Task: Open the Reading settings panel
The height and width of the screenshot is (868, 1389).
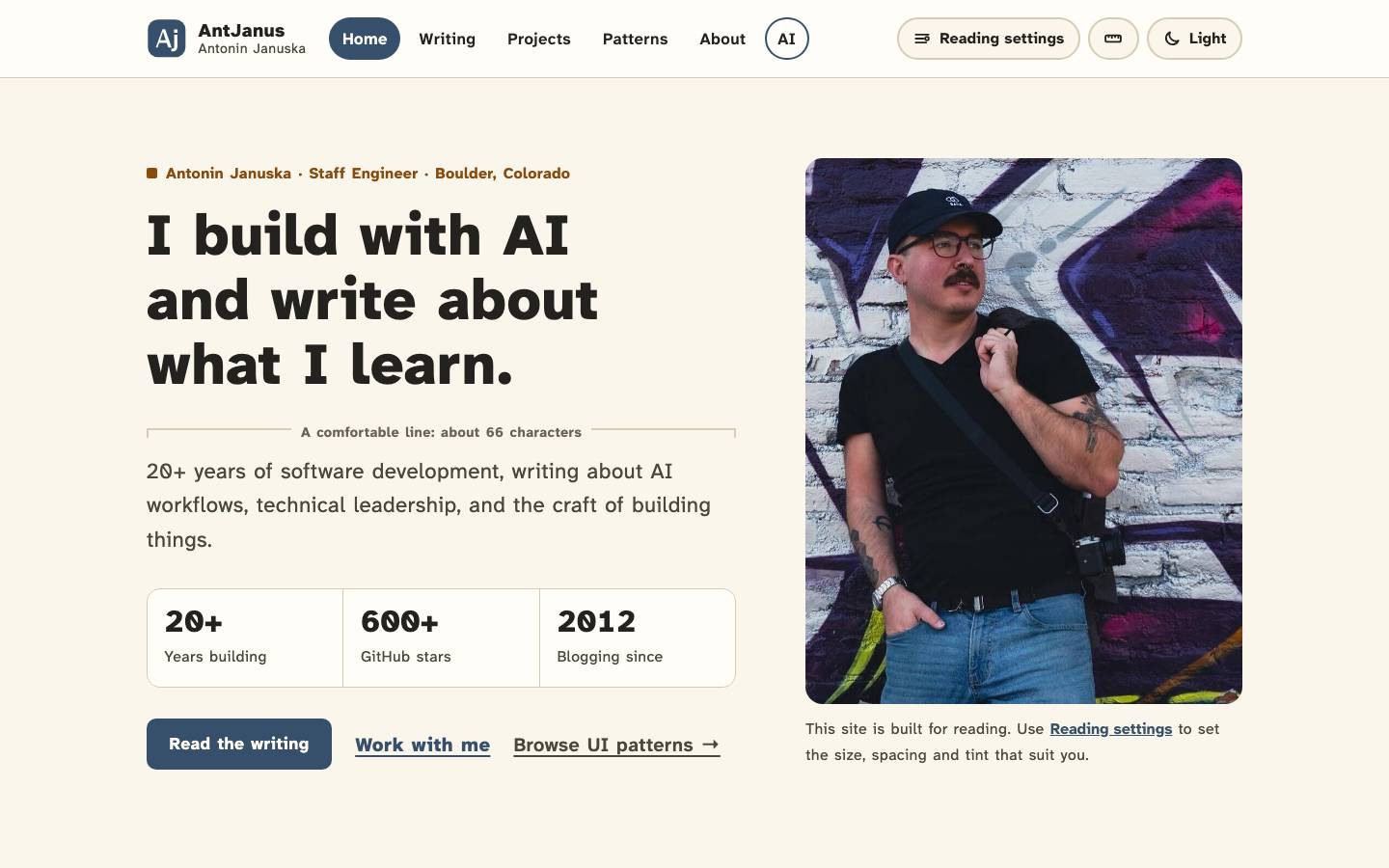Action: click(x=988, y=39)
